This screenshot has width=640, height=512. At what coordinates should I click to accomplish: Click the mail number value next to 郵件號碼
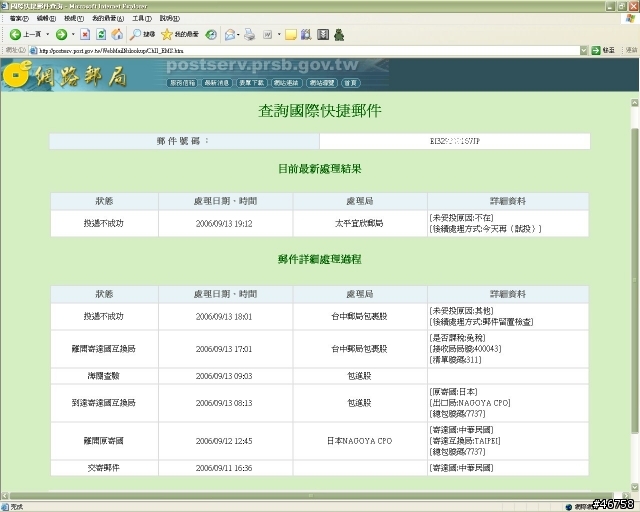455,141
